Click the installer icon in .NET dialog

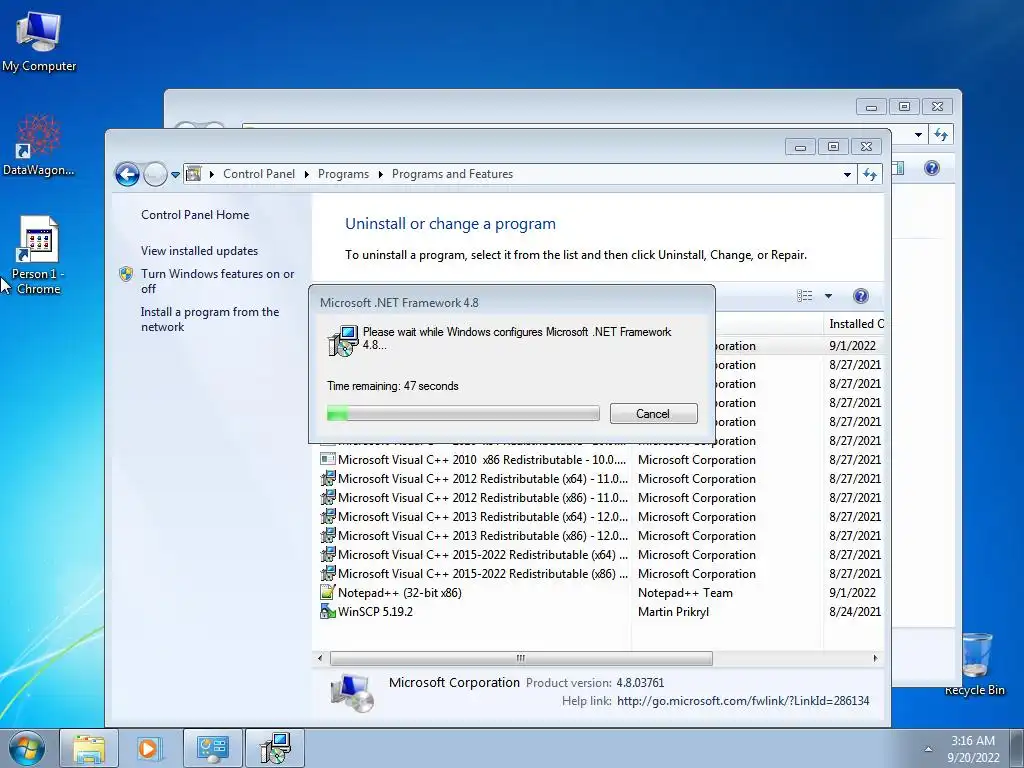343,340
